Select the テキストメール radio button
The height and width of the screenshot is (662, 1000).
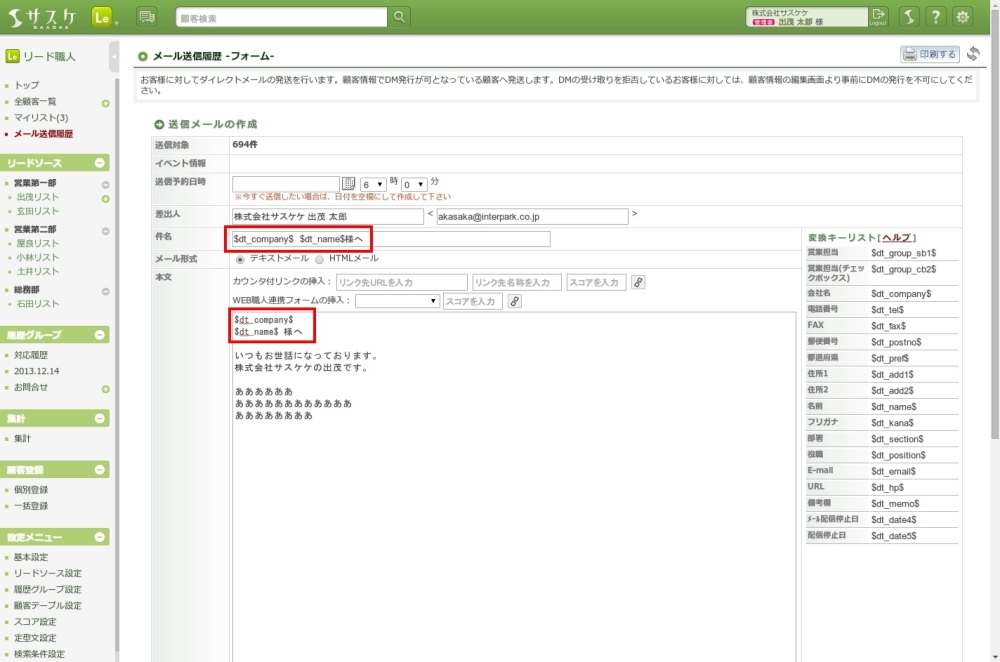pos(240,259)
